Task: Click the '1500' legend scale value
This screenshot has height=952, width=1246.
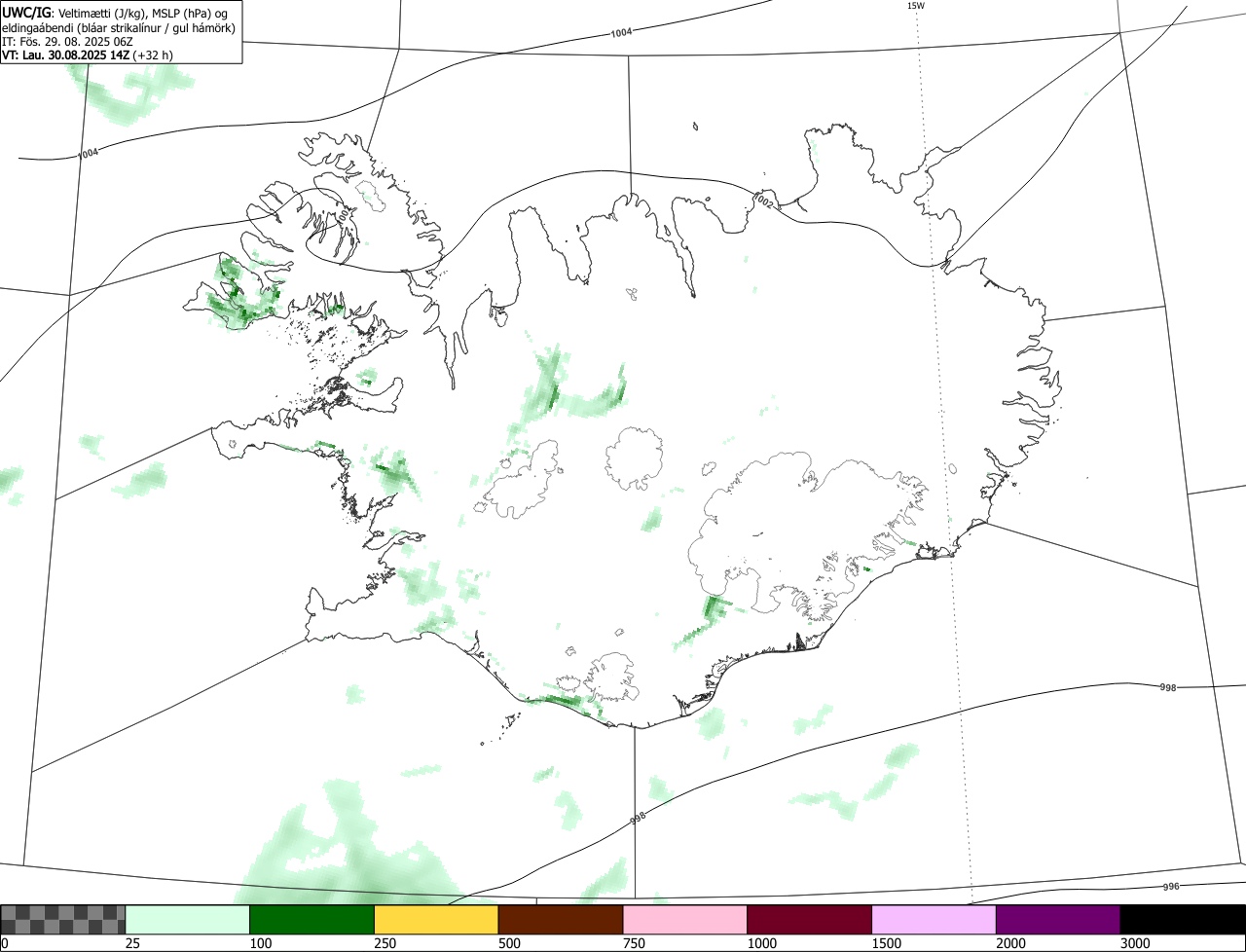Action: [887, 943]
